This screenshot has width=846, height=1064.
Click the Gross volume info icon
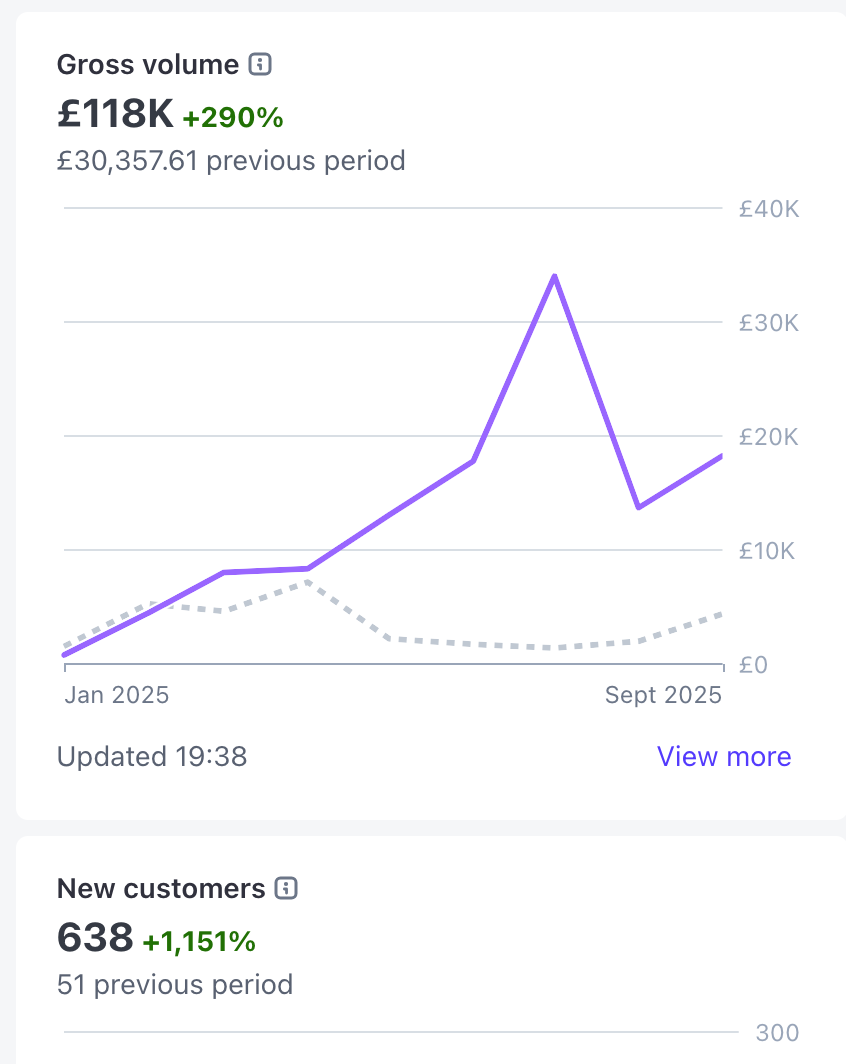(x=260, y=65)
